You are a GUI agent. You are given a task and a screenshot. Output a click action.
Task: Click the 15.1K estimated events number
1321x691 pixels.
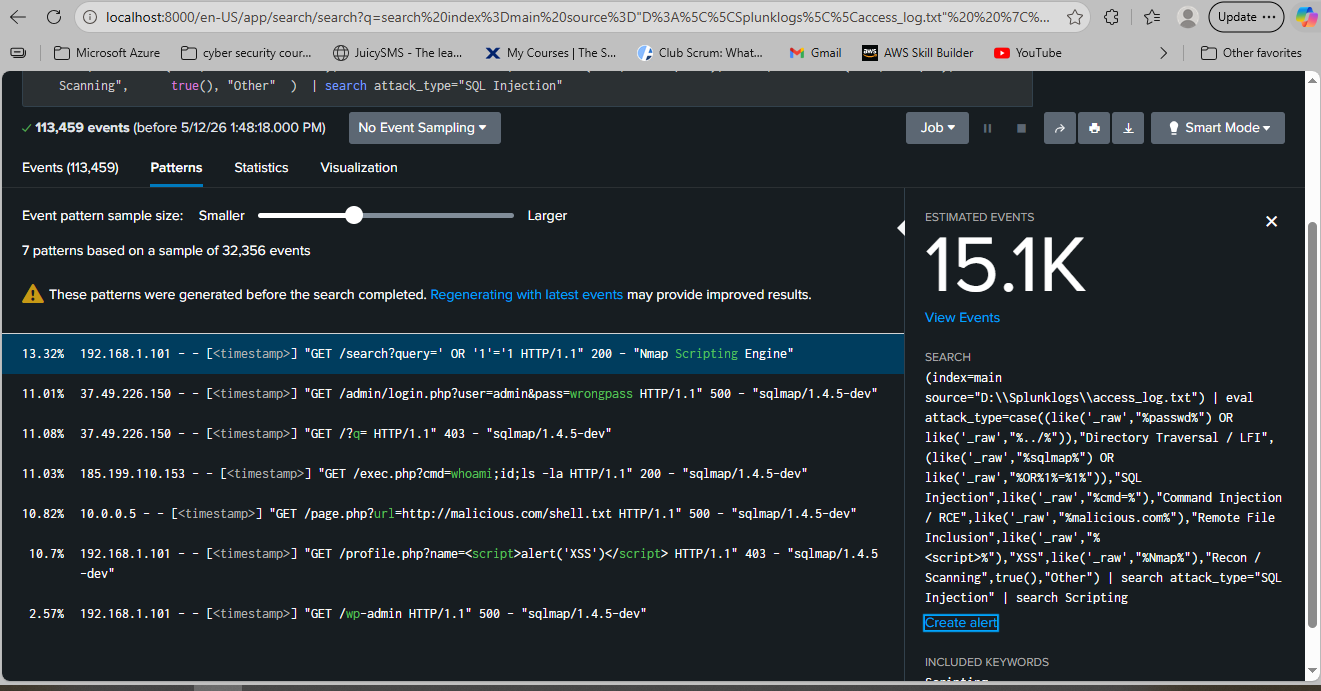point(1004,266)
